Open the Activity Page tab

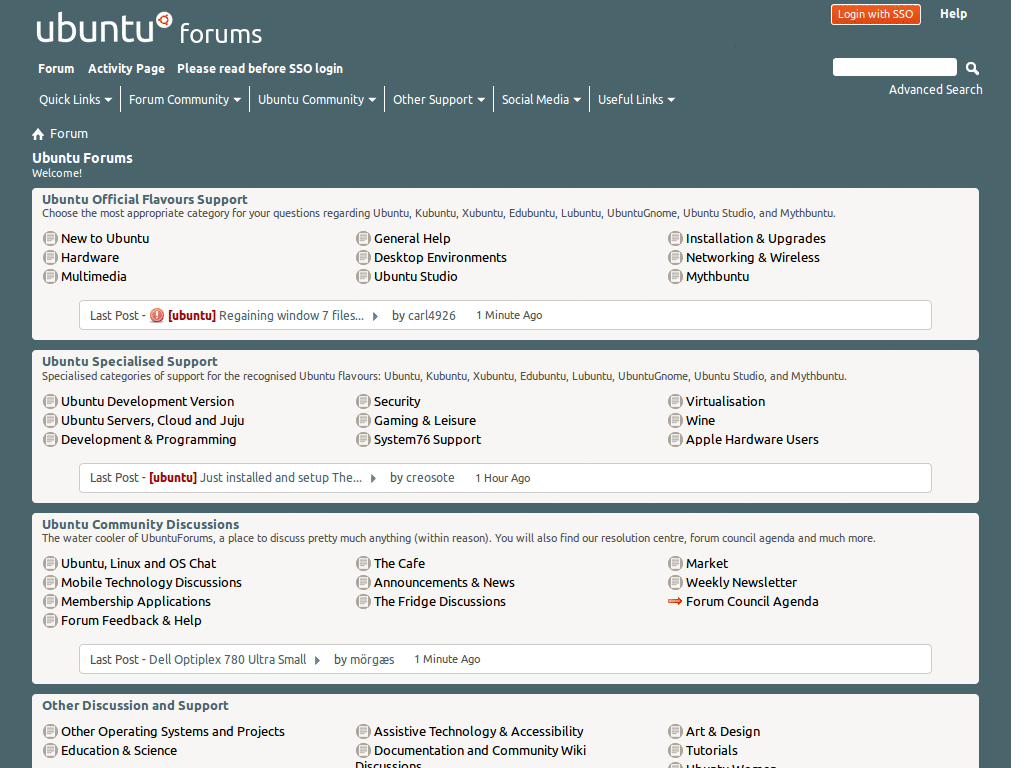coord(126,69)
